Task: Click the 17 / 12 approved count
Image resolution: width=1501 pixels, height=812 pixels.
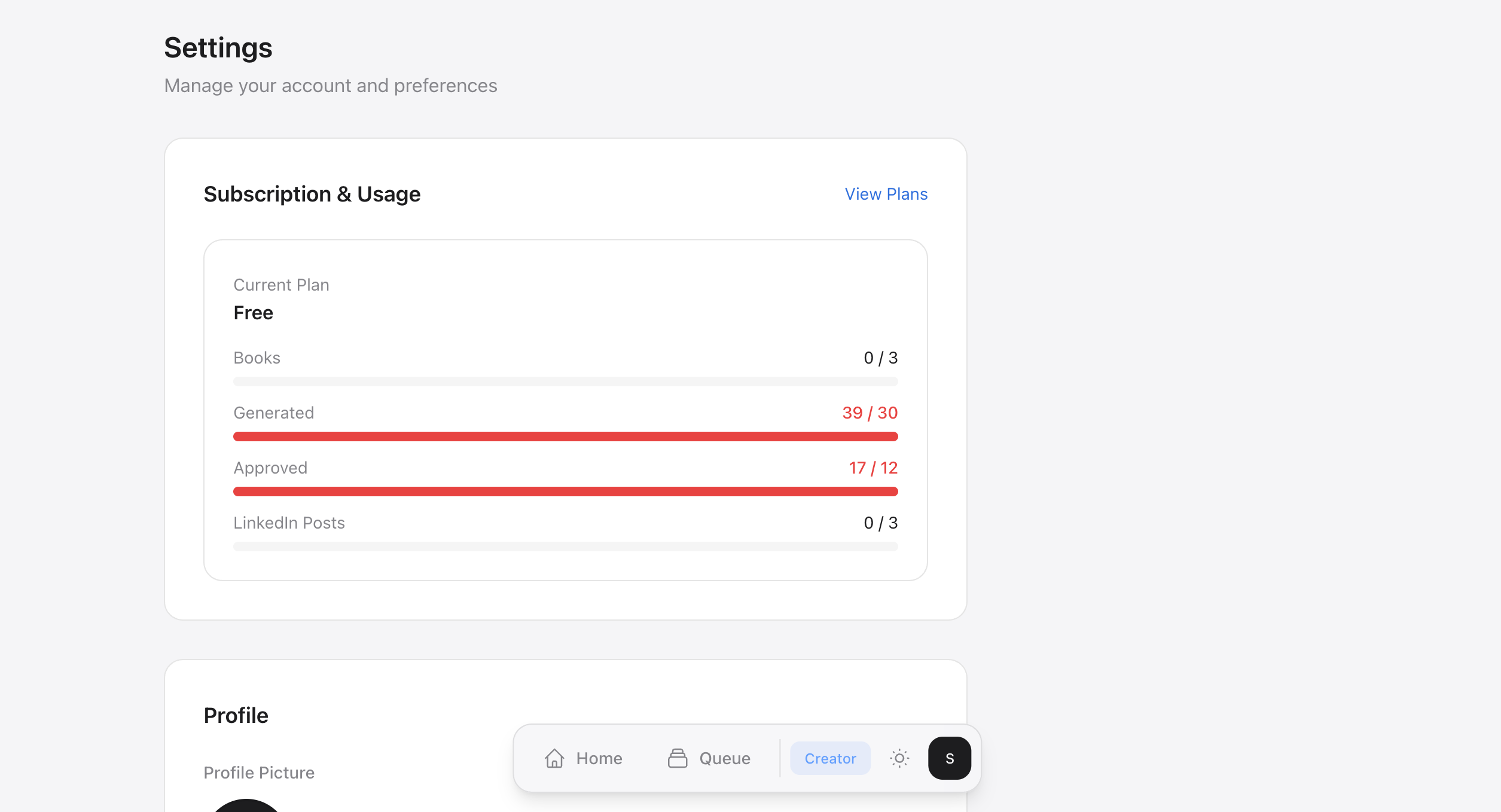Action: click(x=873, y=468)
